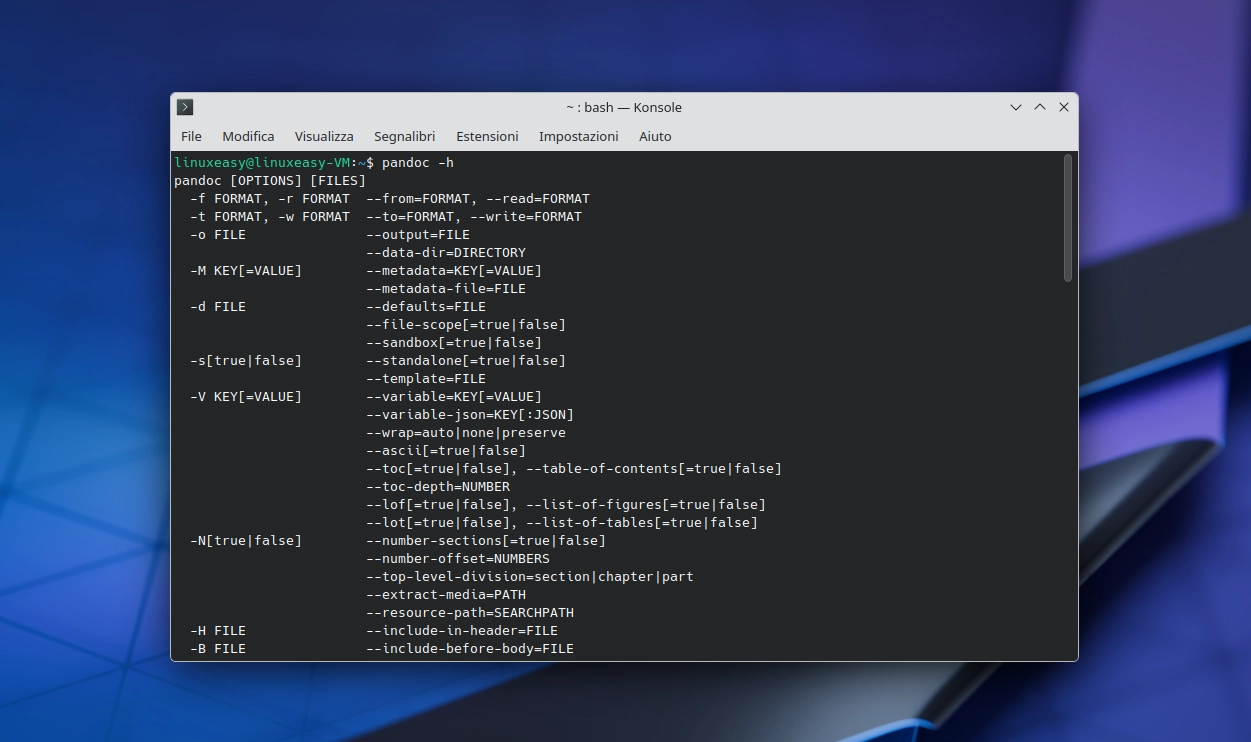Viewport: 1251px width, 742px height.
Task: Open the Estensioni menu
Action: (x=487, y=136)
